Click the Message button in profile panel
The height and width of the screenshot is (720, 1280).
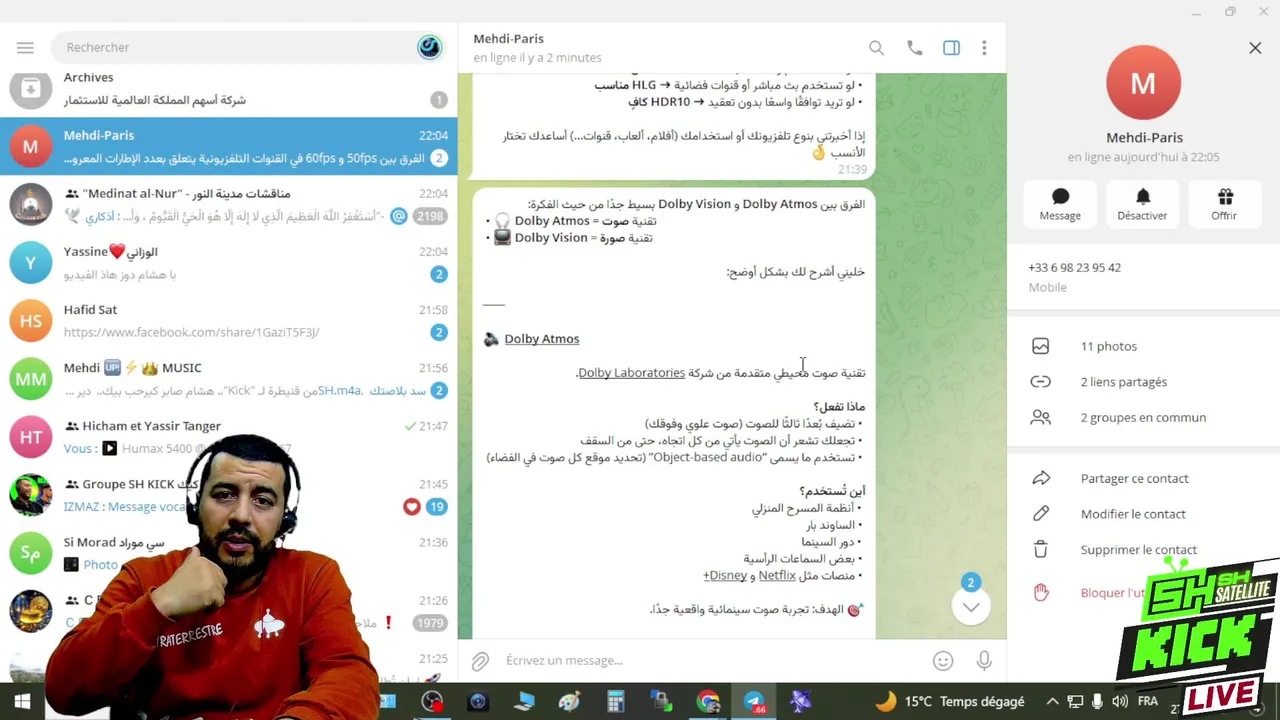(x=1060, y=204)
